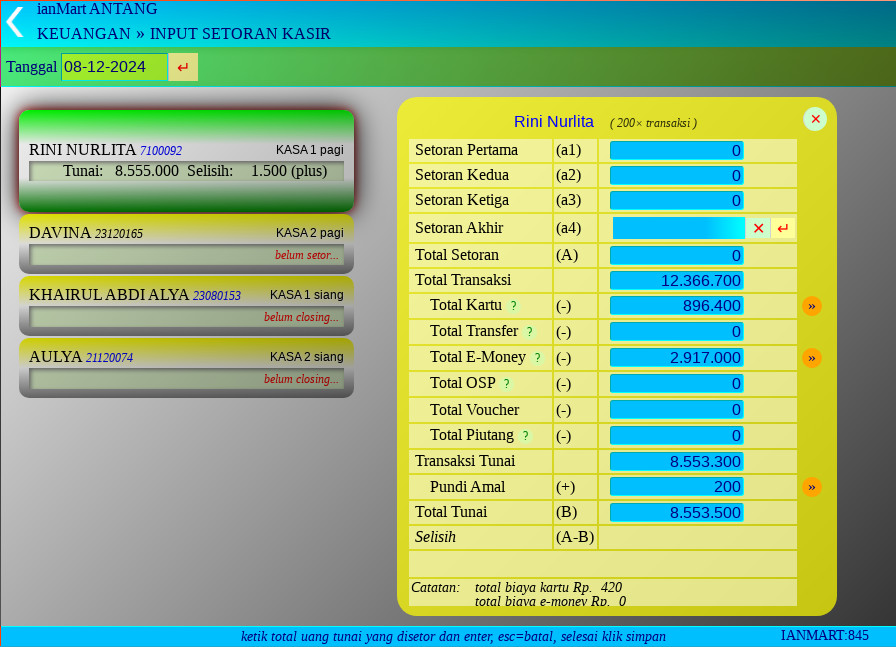
Task: Click the Setoran Pertama amount field
Action: tap(676, 150)
